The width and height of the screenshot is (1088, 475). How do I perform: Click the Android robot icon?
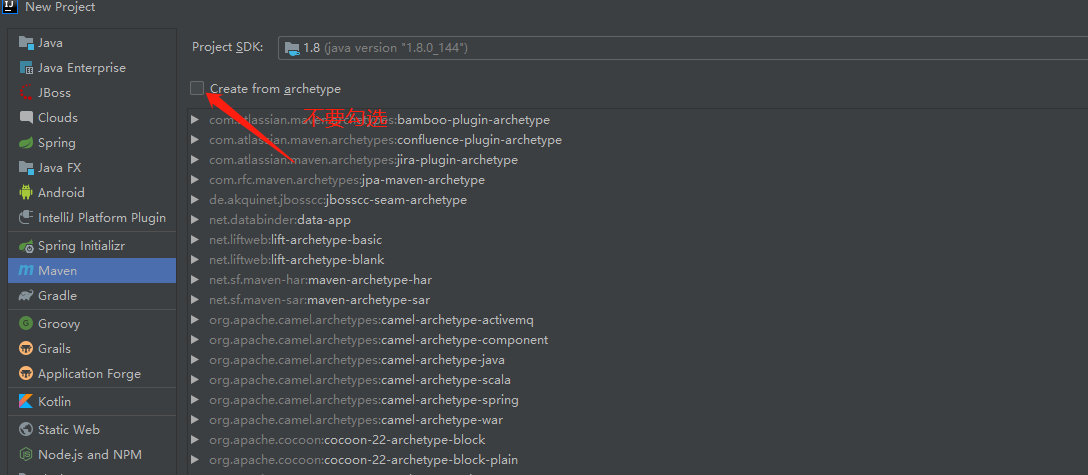click(26, 193)
